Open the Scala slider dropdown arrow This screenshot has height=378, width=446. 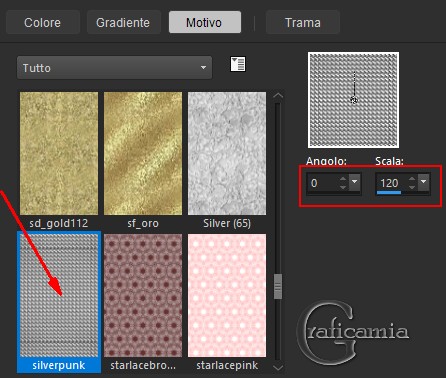click(x=423, y=182)
